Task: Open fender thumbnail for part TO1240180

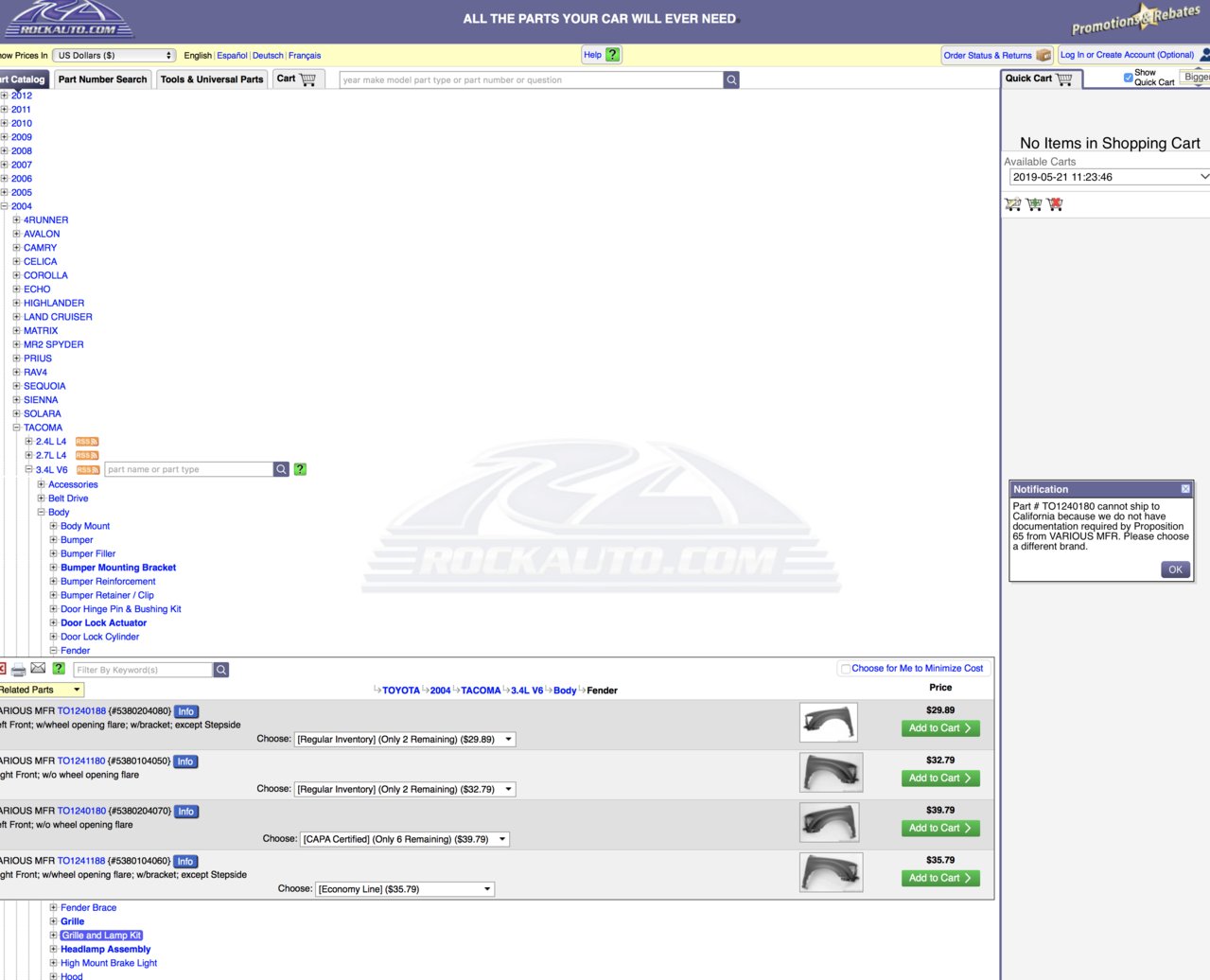Action: 829,823
